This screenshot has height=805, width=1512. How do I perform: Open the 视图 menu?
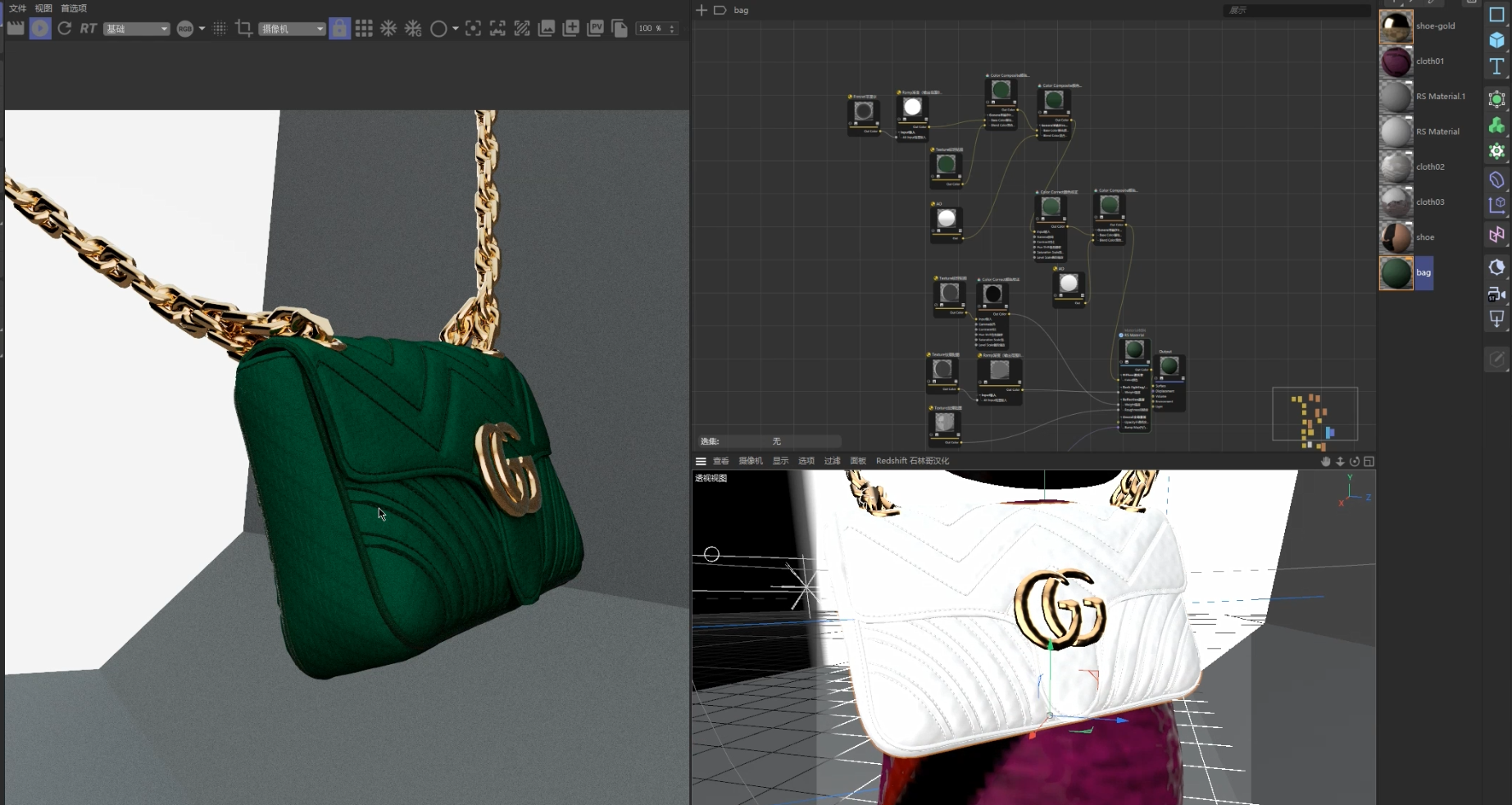[43, 8]
